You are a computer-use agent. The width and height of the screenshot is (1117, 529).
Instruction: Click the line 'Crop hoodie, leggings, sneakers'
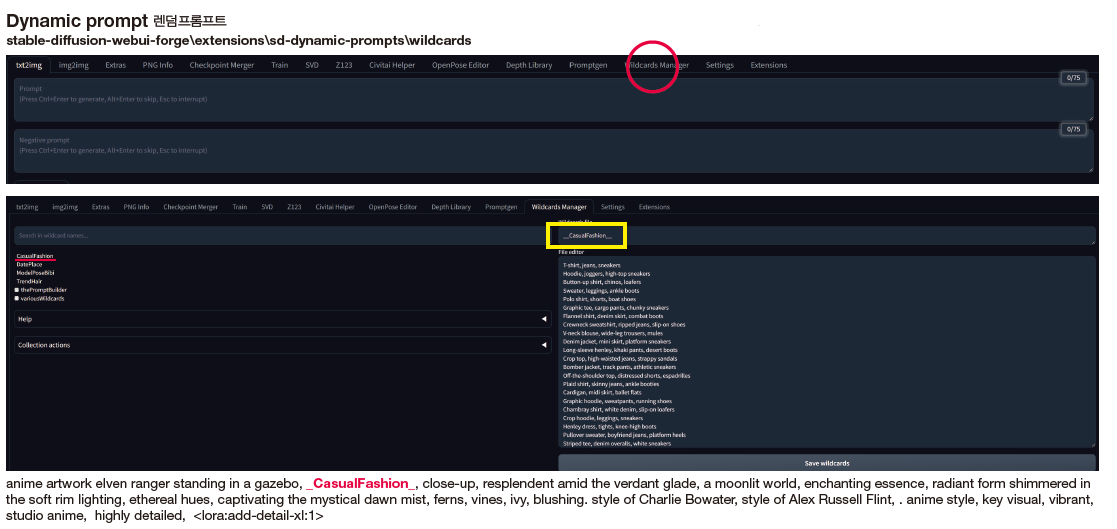tap(603, 419)
